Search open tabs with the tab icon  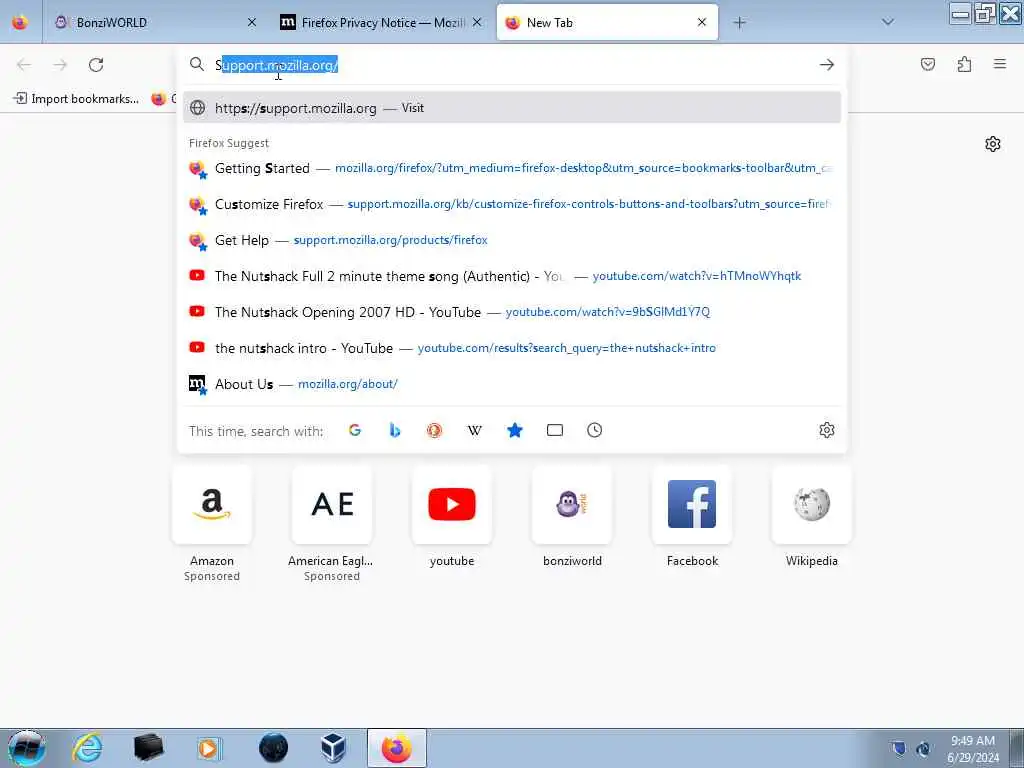click(554, 430)
